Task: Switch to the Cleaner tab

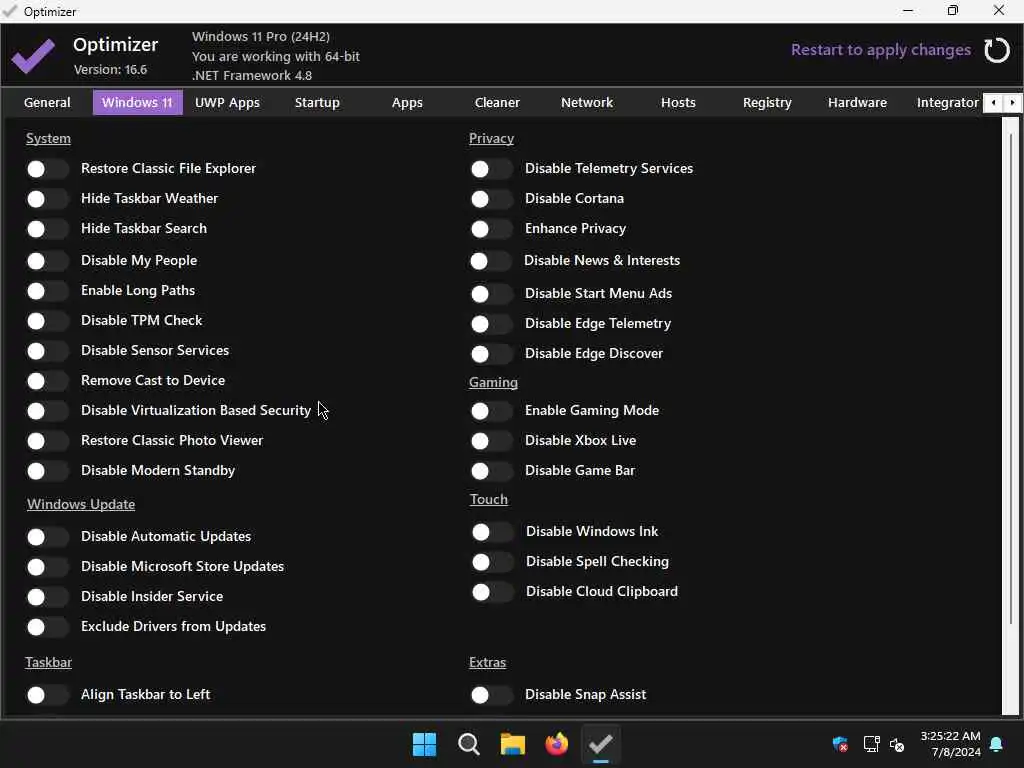Action: pos(497,103)
